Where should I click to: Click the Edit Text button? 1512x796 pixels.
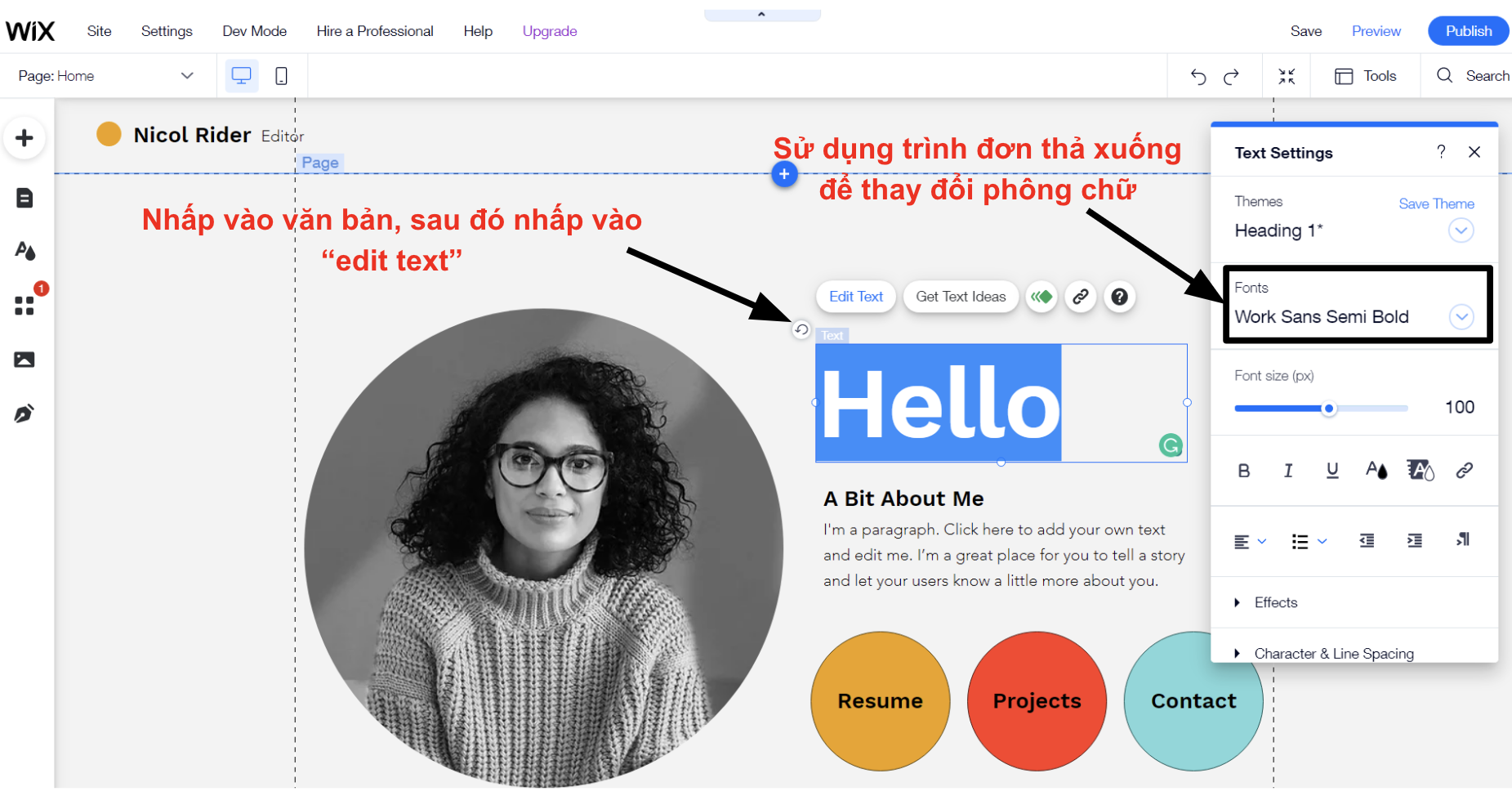pyautogui.click(x=856, y=297)
